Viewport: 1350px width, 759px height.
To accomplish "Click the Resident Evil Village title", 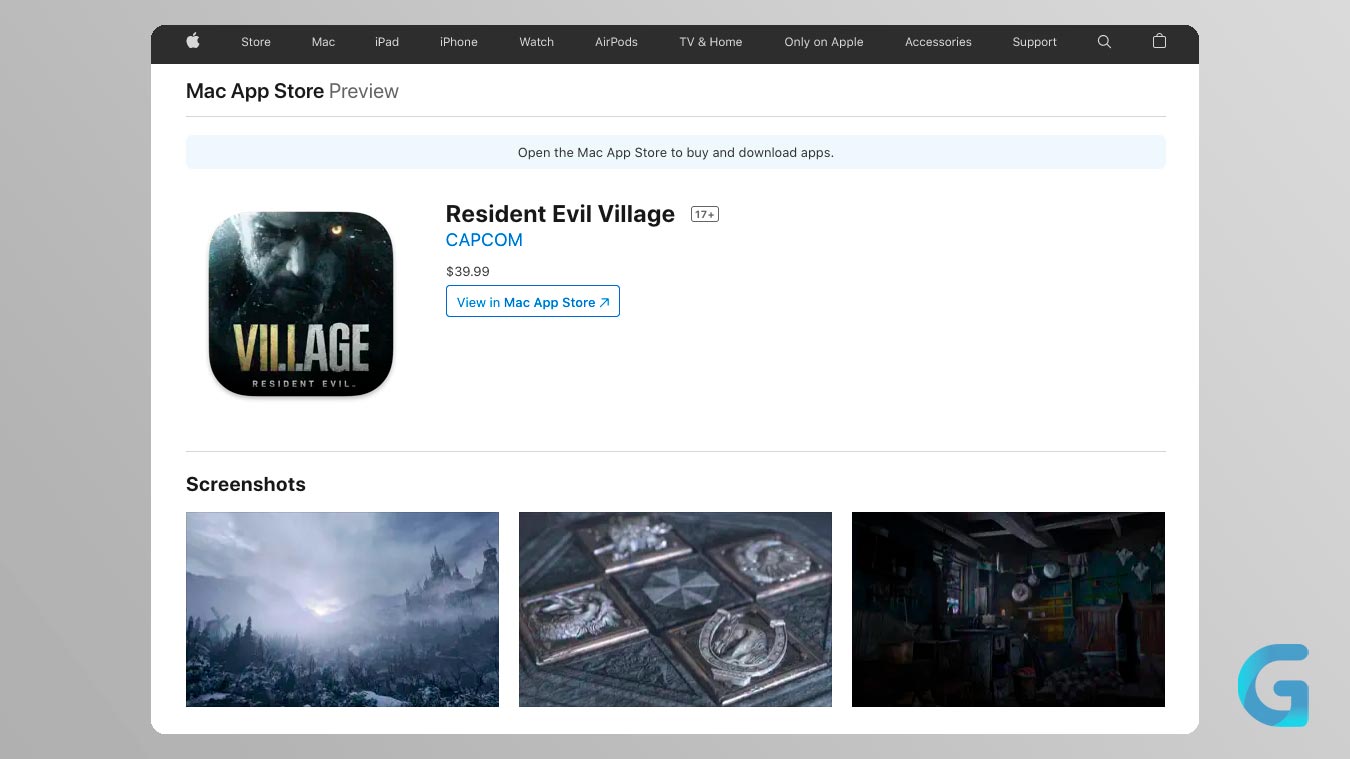I will (x=560, y=214).
